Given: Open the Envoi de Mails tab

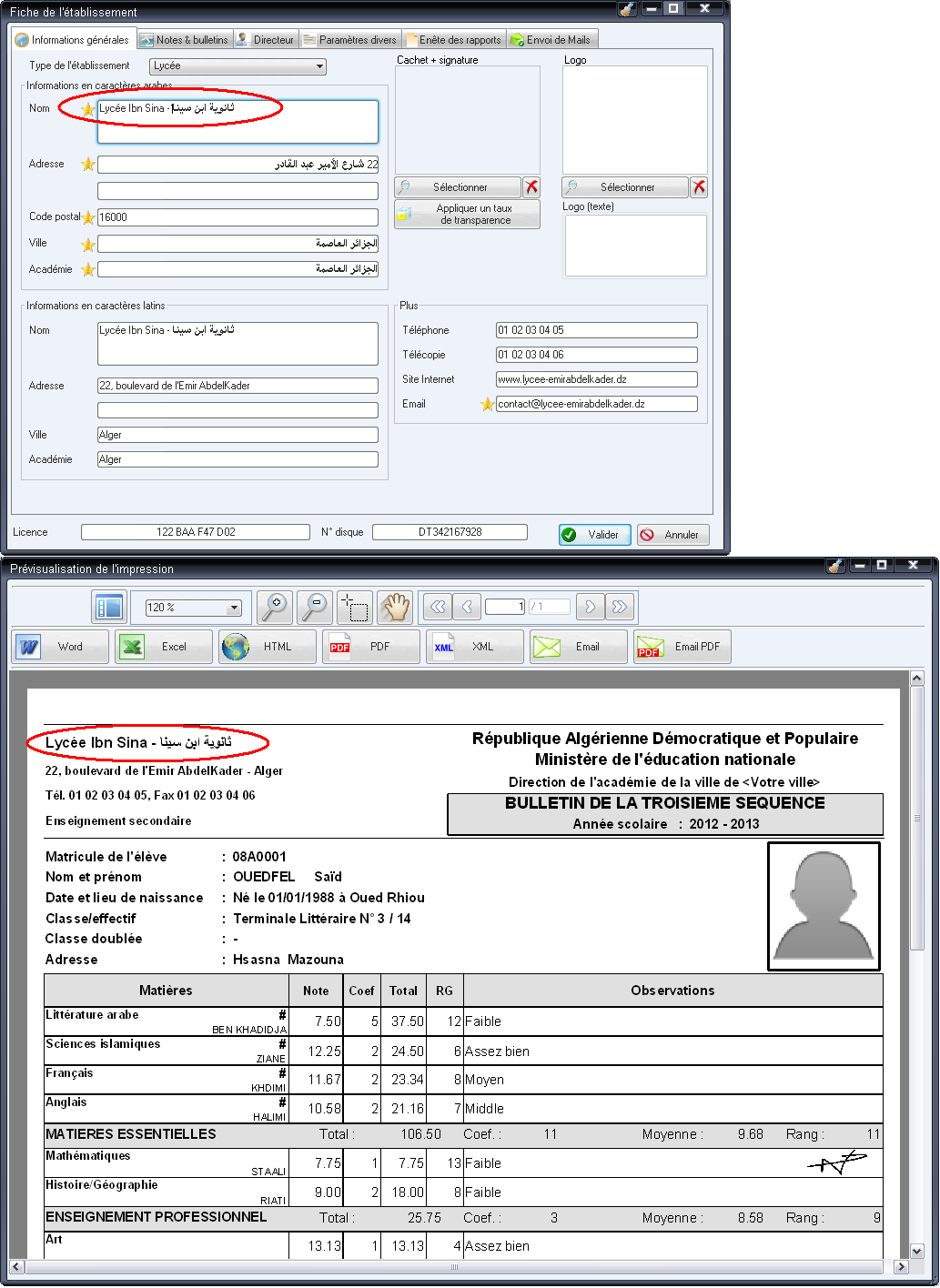Looking at the screenshot, I should click(551, 40).
